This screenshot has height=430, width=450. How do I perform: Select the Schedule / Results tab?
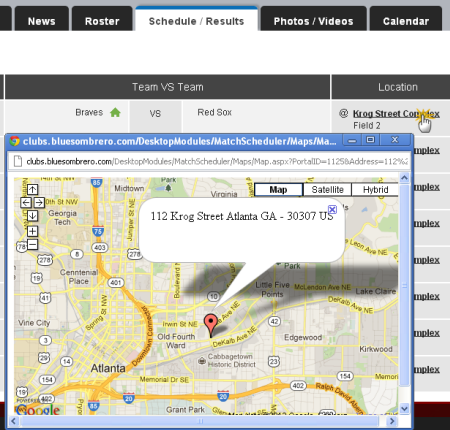[196, 19]
